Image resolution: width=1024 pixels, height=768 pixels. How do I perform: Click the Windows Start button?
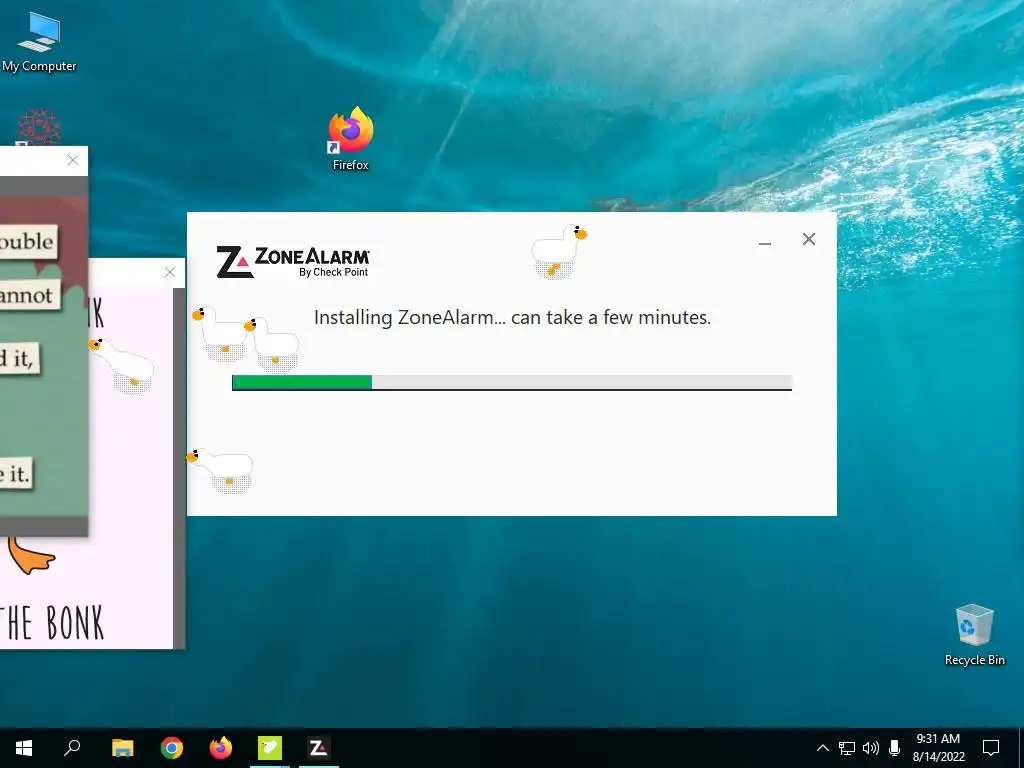[x=24, y=748]
